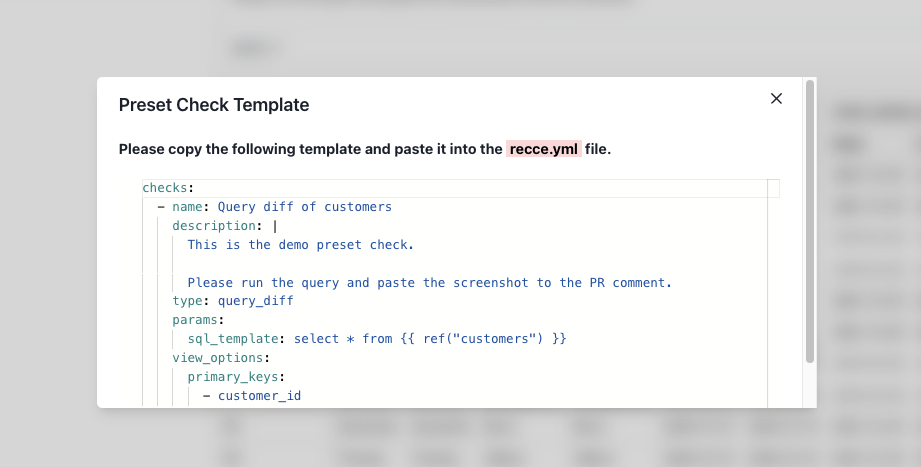
Task: Click the recce.yml highlighted filename
Action: coord(544,149)
